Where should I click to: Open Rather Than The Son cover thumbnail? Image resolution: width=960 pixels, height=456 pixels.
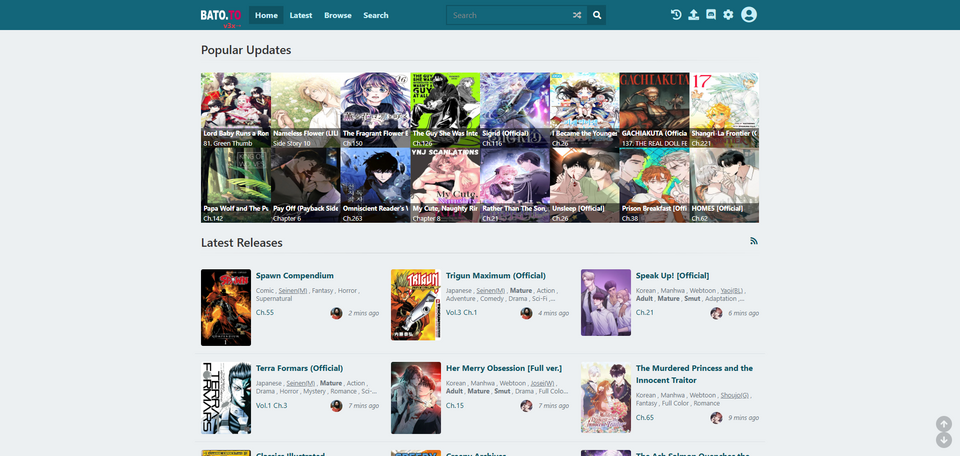point(515,185)
